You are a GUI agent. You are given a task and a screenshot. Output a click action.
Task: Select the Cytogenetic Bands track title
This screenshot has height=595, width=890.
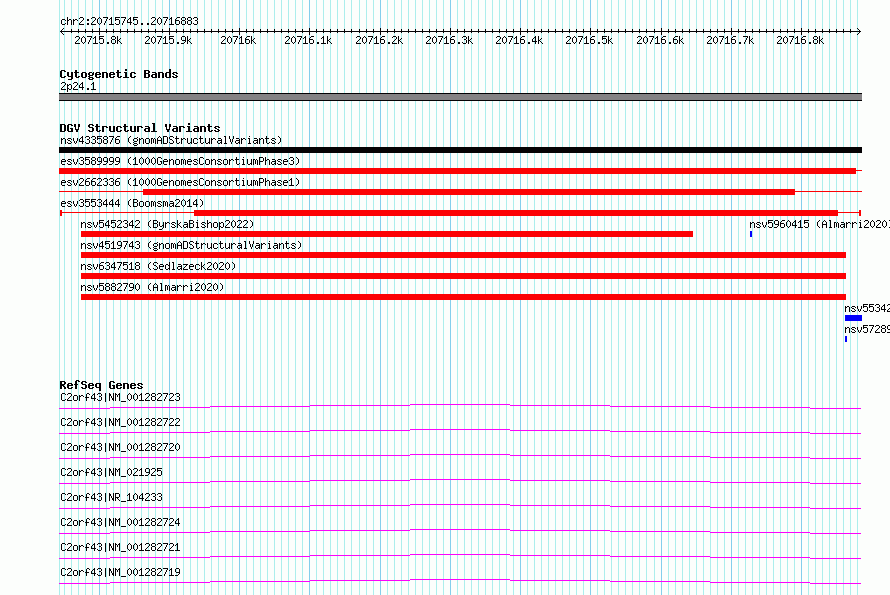(x=119, y=74)
